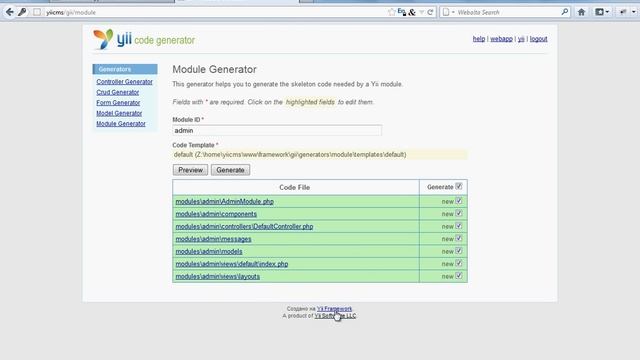Click the Generators sidebar header
Screen dimensions: 640x360
pyautogui.click(x=125, y=69)
